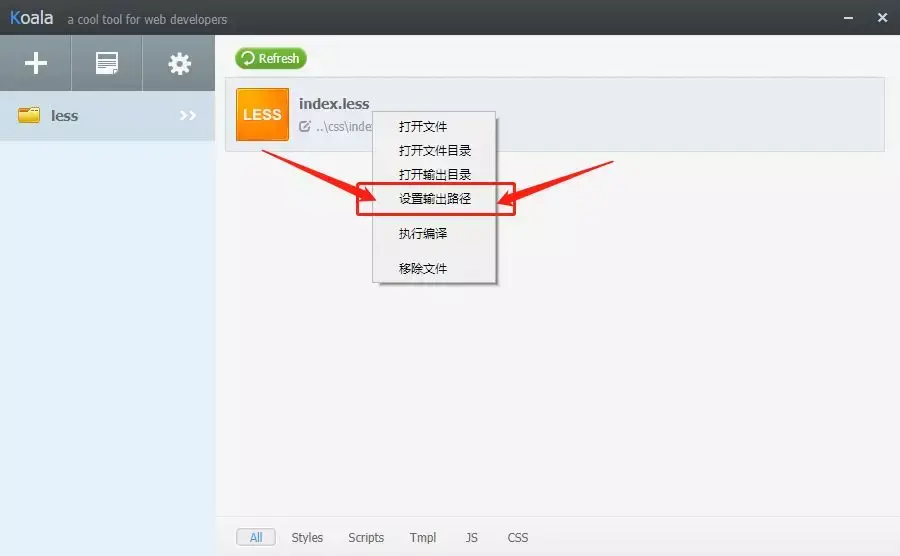This screenshot has height=556, width=900.
Task: Click the Koala logo in title bar
Action: click(32, 18)
